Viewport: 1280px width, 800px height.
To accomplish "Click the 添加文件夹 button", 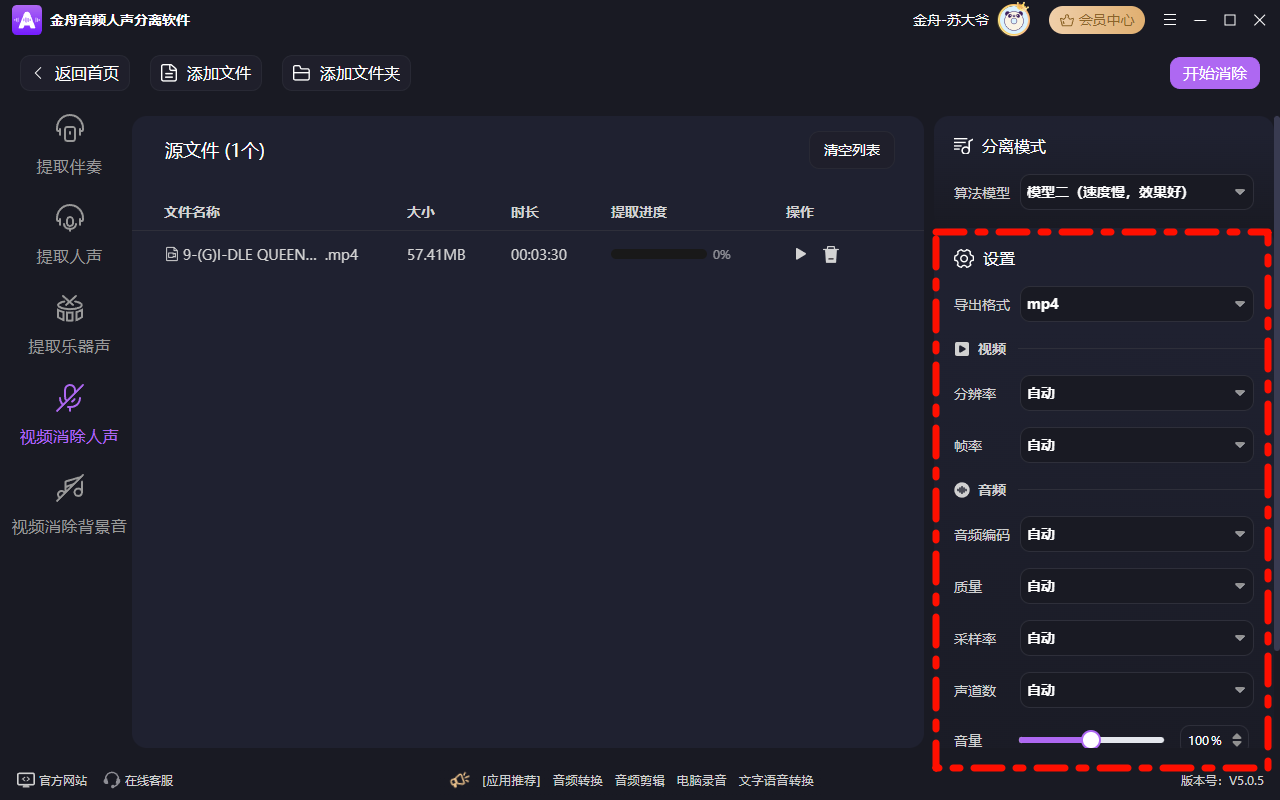I will 346,73.
